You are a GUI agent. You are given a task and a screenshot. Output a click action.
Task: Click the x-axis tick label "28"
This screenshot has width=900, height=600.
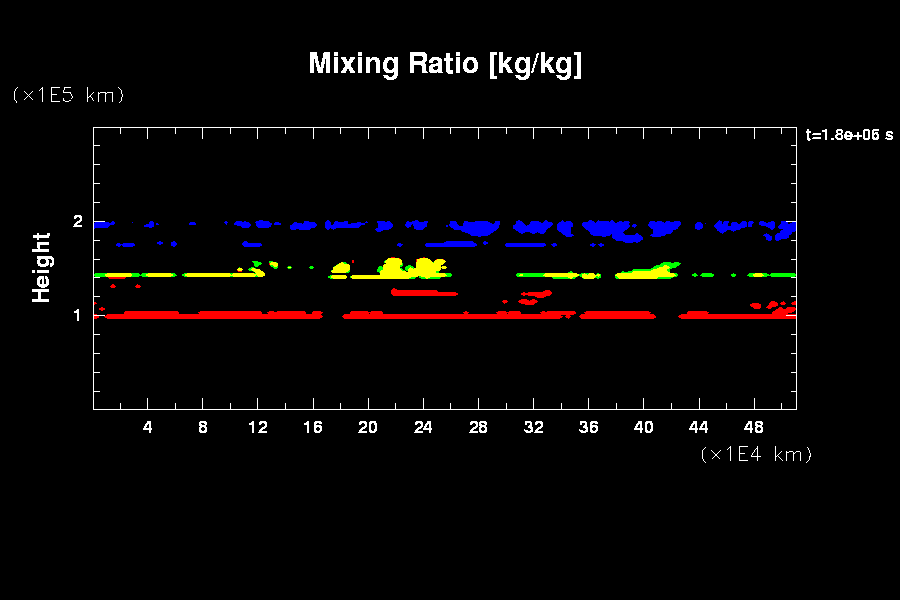(478, 428)
